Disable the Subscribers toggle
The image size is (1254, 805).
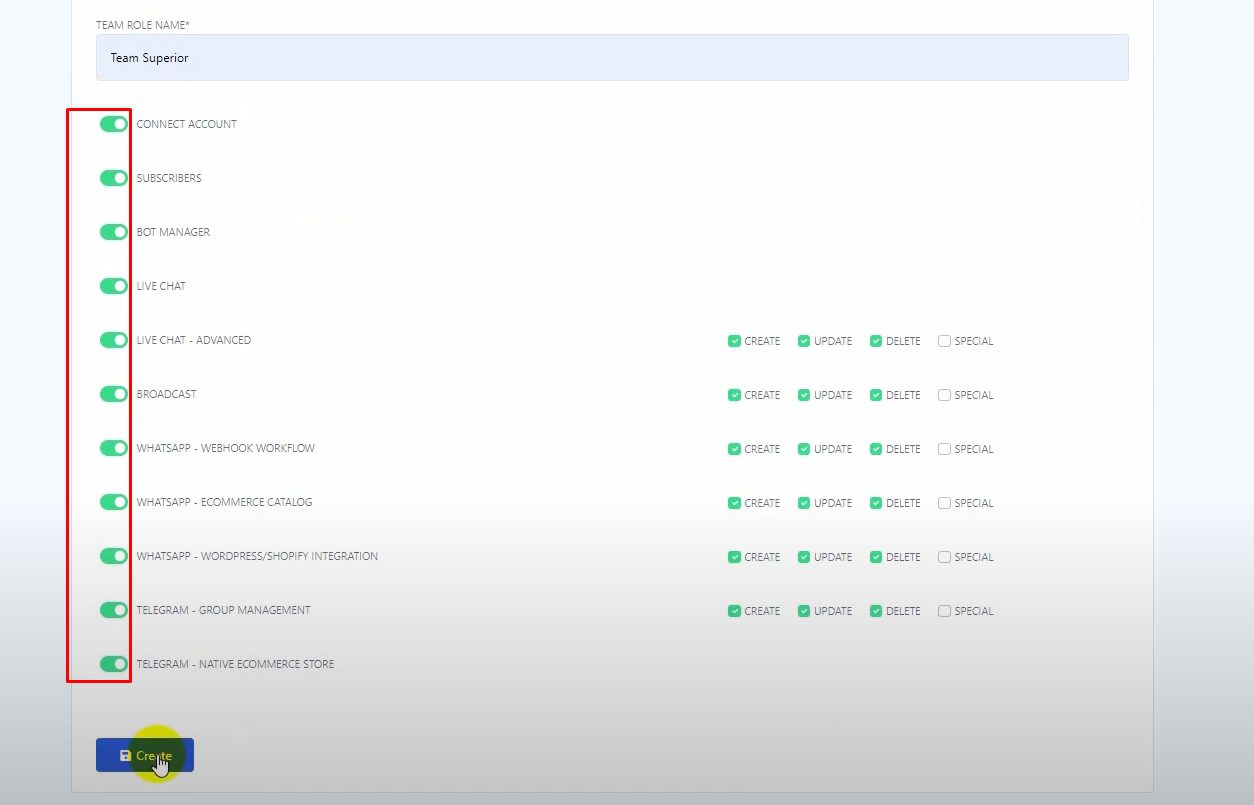[x=114, y=178]
